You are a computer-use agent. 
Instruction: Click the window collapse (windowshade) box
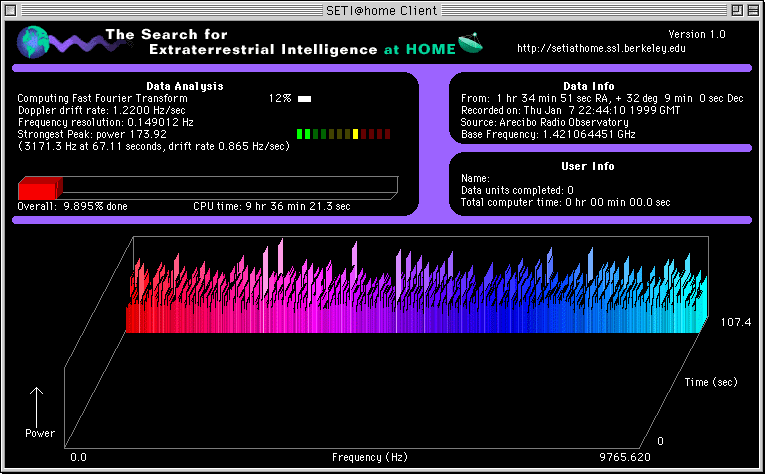pos(753,10)
